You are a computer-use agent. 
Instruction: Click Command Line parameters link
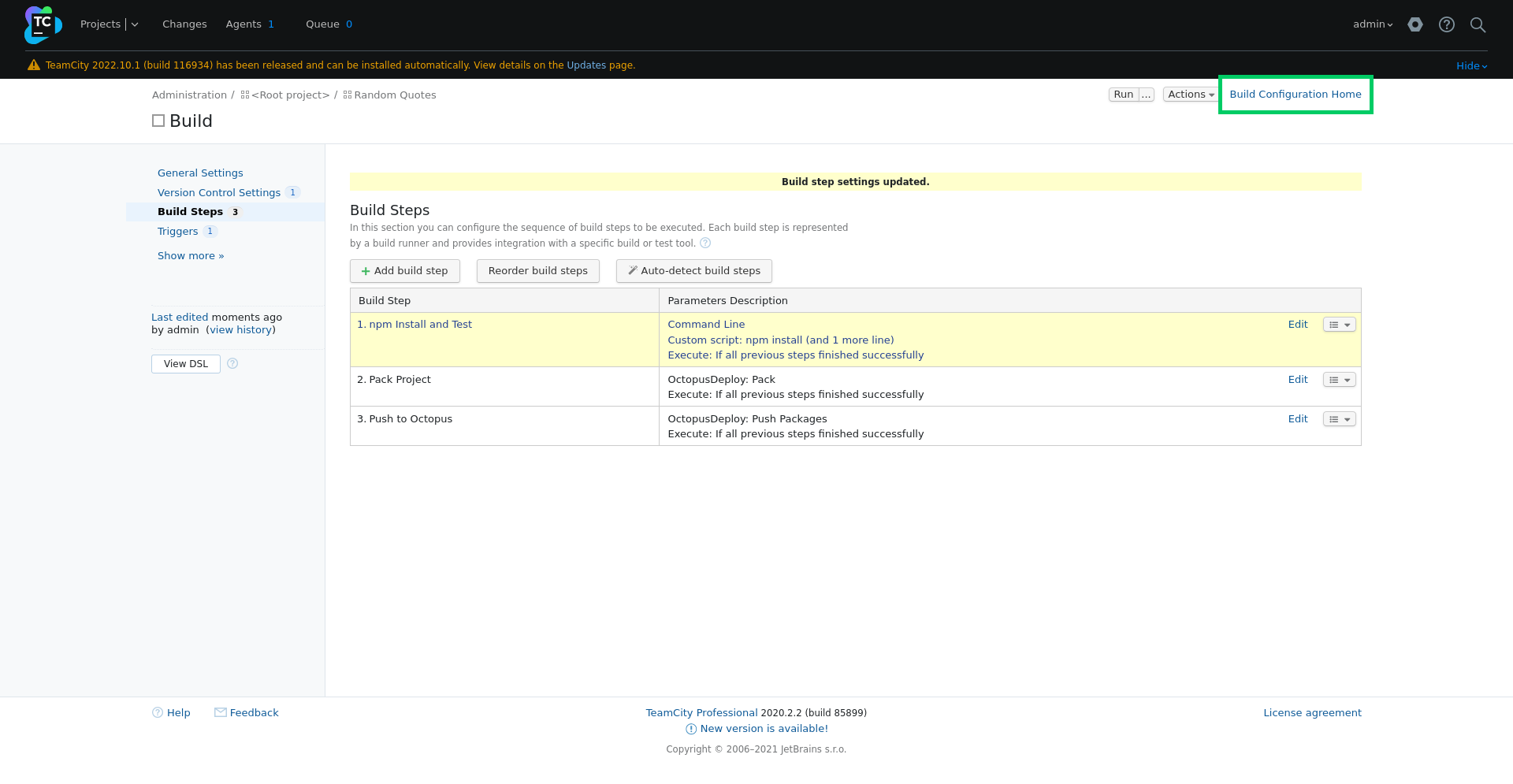click(x=706, y=325)
